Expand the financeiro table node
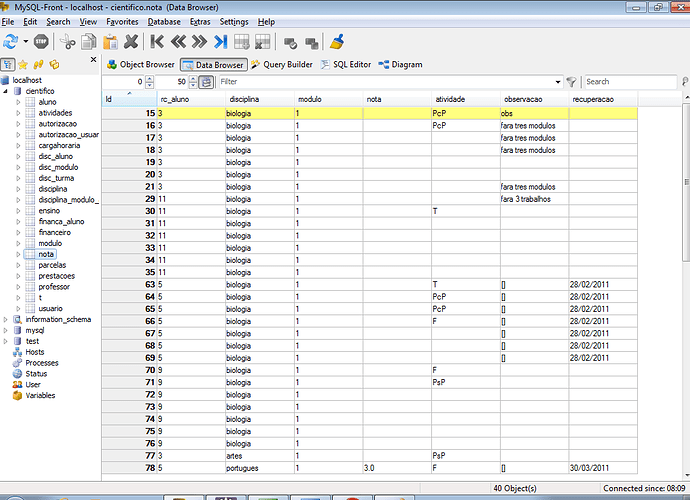The height and width of the screenshot is (500, 690). pos(18,232)
